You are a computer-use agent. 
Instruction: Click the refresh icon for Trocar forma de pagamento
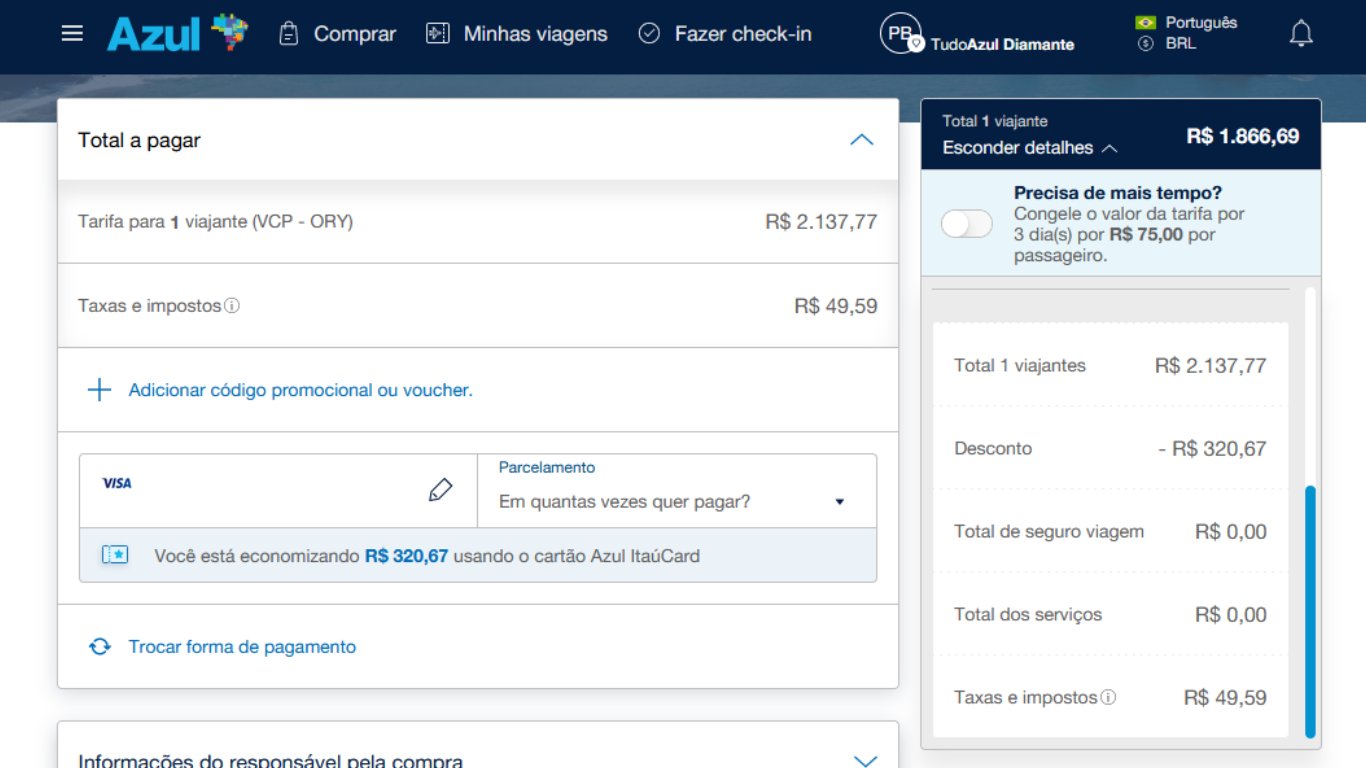point(99,647)
